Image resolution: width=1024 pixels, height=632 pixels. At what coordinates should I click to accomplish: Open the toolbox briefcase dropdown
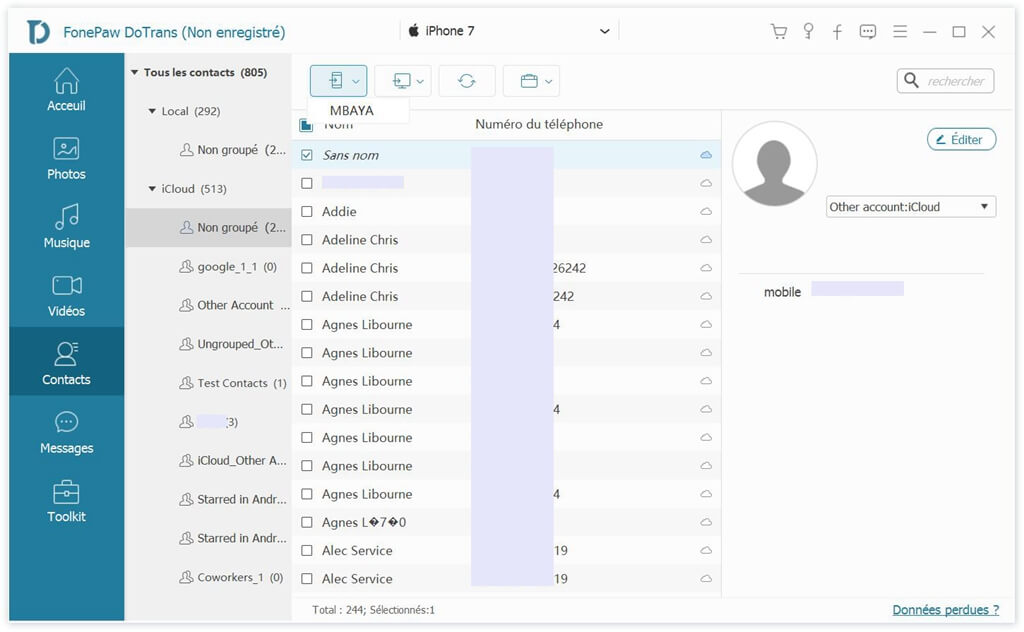coord(532,81)
